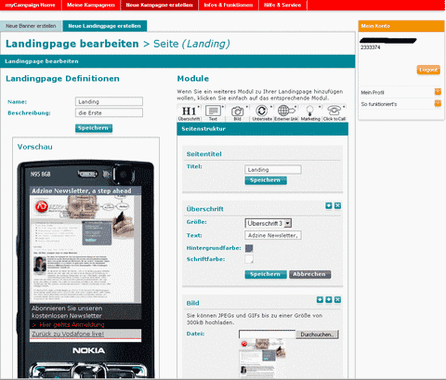Click the Durchsuchen file browse button
Screen dimensions: 446x380
coord(317,334)
